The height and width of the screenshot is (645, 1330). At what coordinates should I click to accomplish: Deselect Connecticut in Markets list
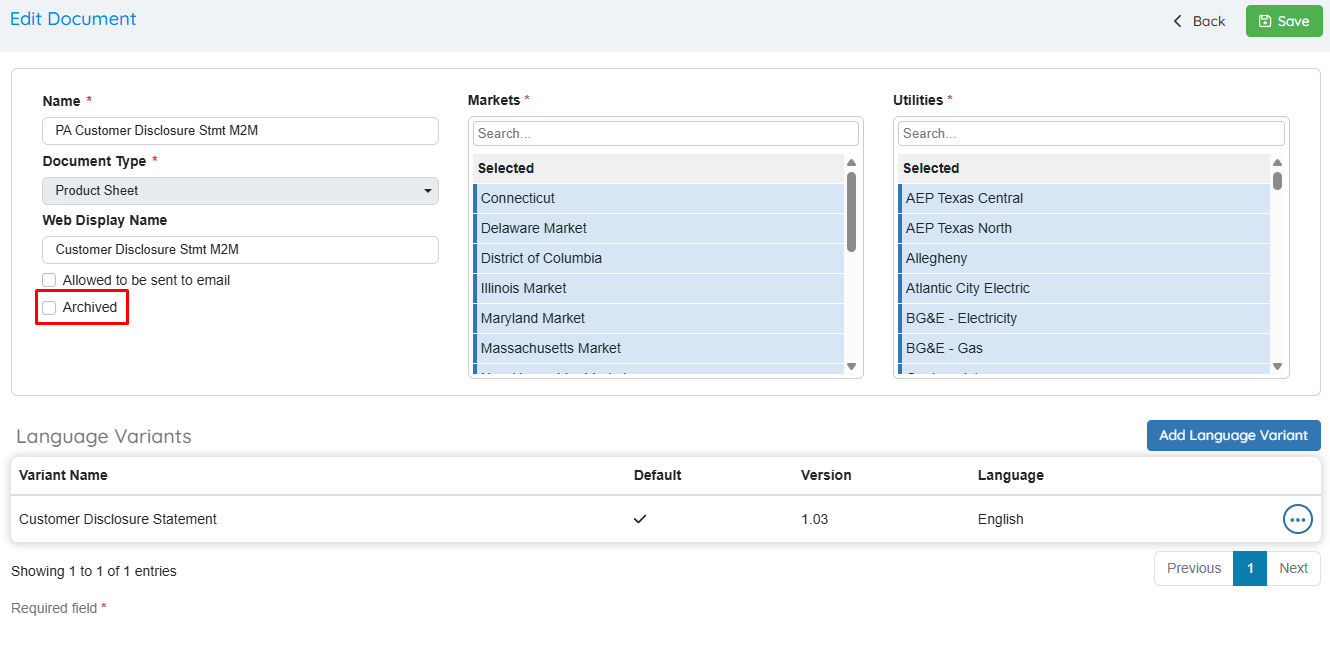(x=659, y=198)
